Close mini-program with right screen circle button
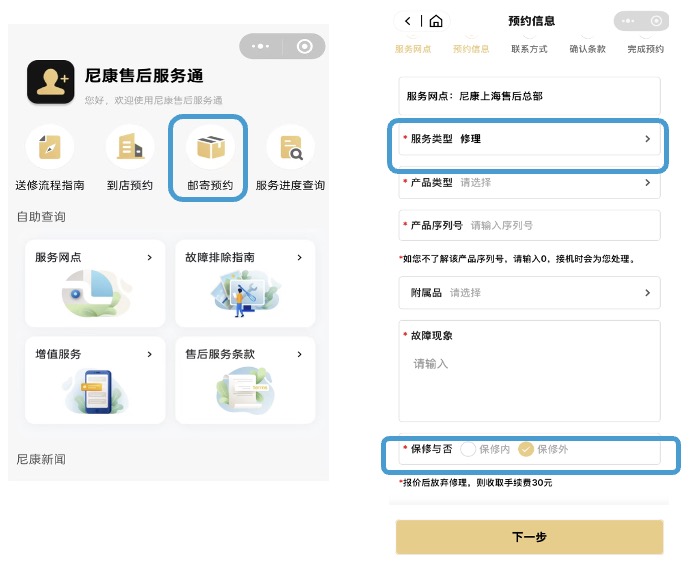The width and height of the screenshot is (694, 566). (656, 21)
